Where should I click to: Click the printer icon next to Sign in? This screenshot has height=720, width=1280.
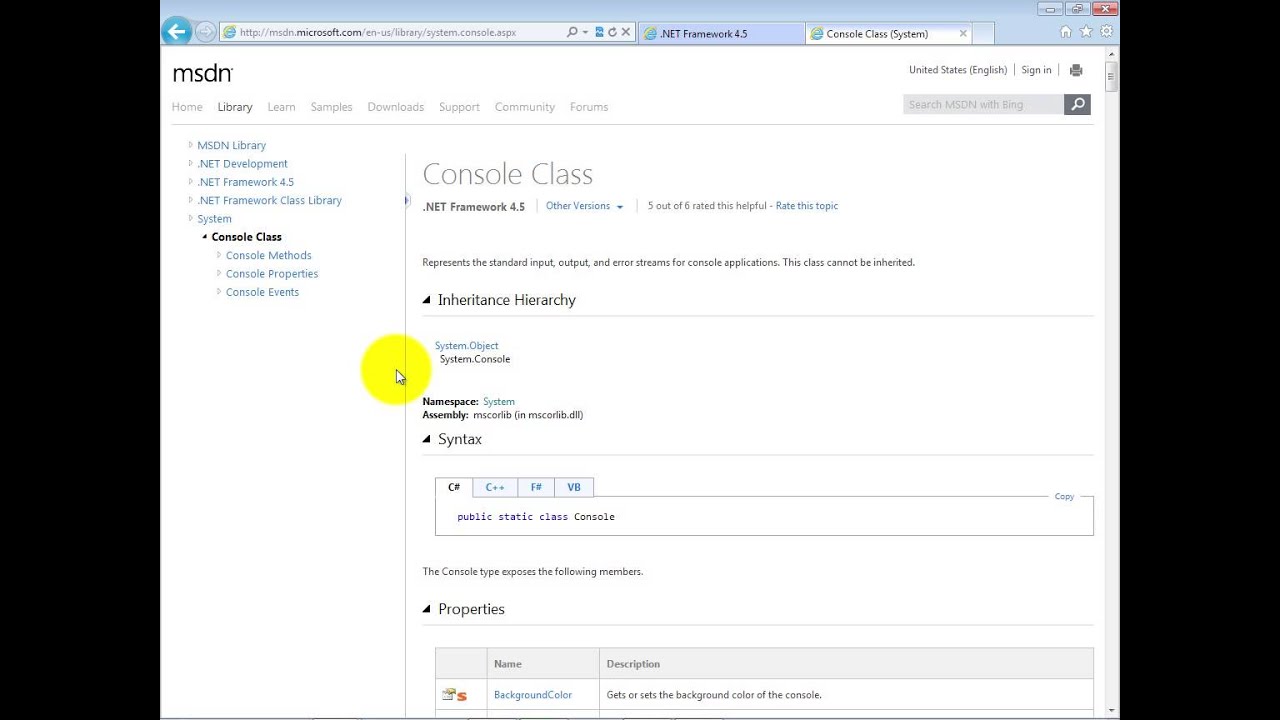tap(1076, 70)
